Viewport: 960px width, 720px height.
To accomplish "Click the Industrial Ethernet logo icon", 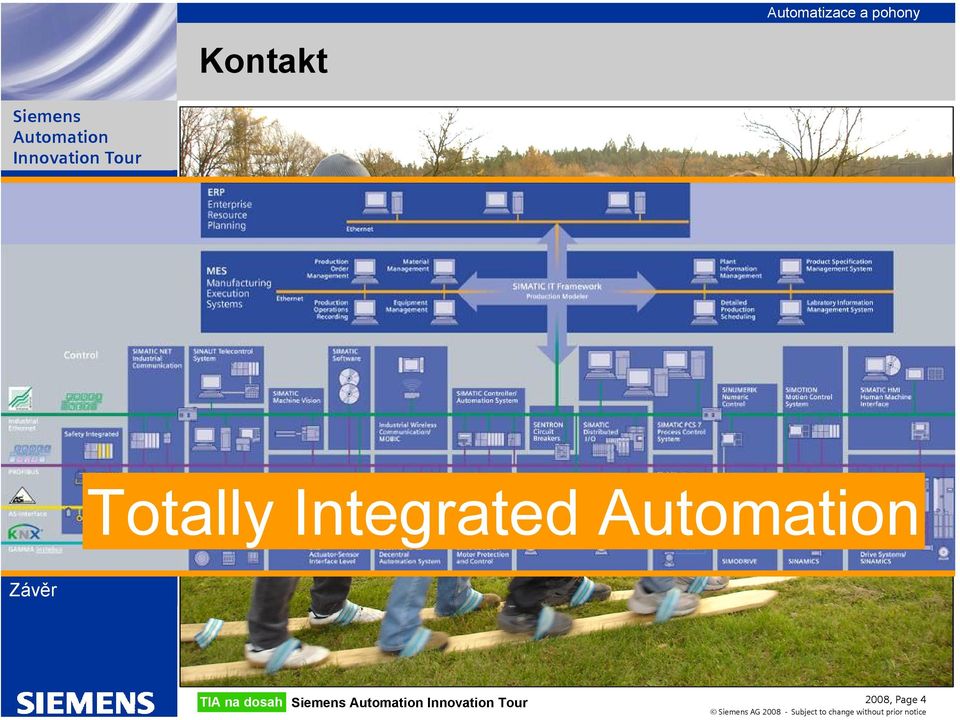I will tap(20, 399).
